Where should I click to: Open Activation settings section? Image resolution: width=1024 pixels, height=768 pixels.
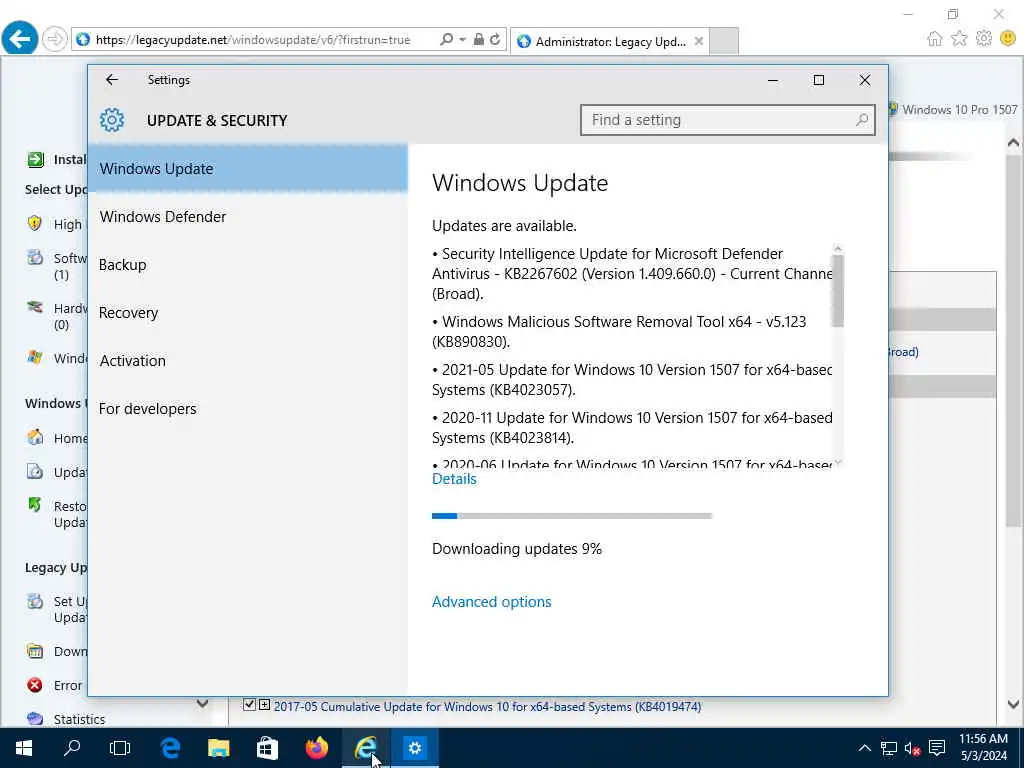pos(248,360)
